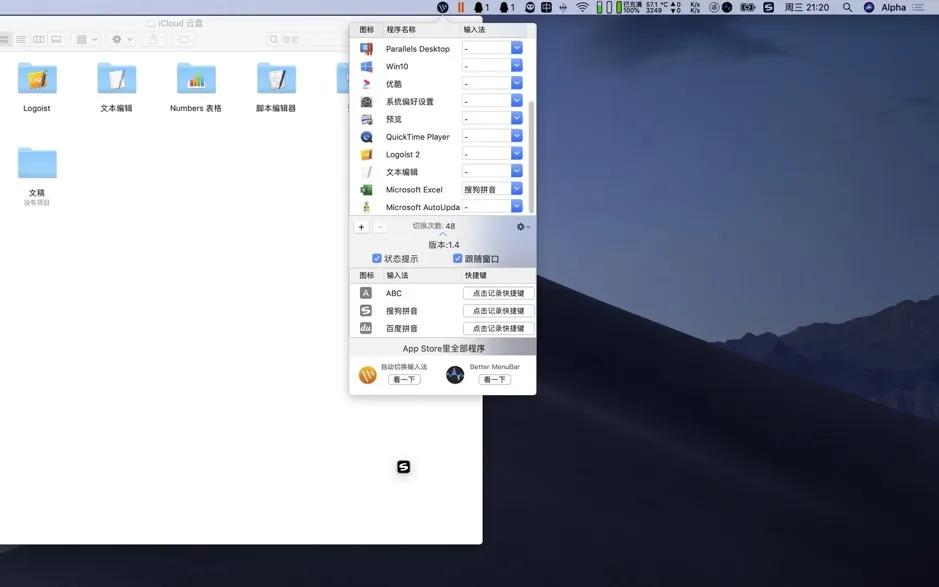
Task: Expand the input method dropdown for QuickTime Player
Action: tap(515, 136)
